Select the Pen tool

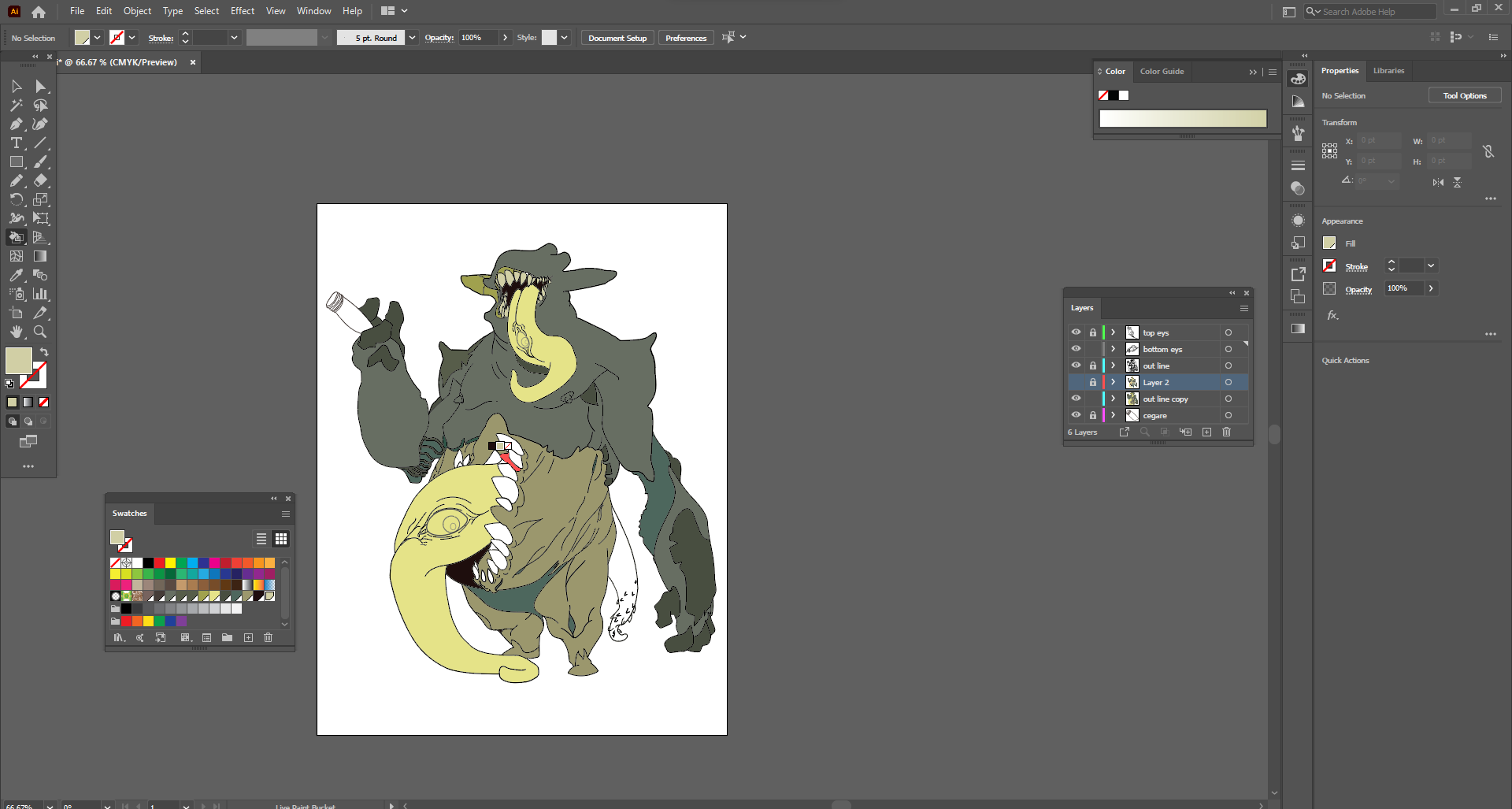coord(16,124)
